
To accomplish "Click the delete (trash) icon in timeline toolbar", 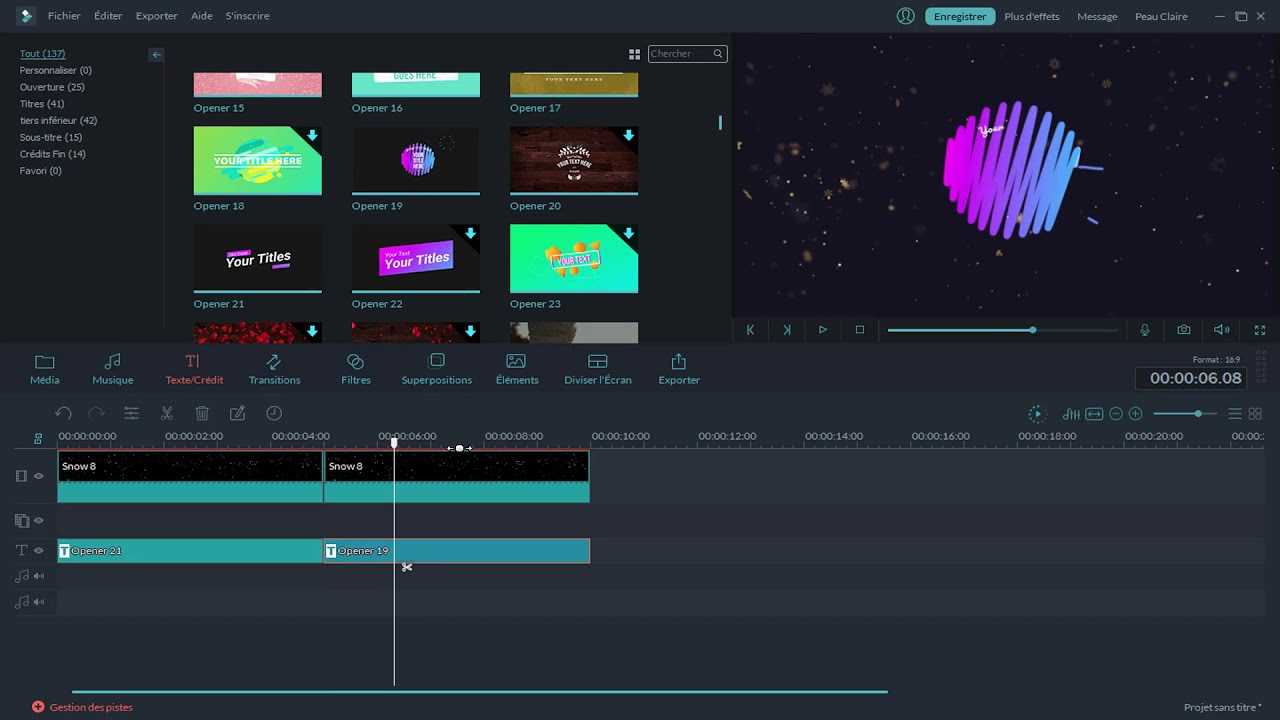I will point(202,413).
